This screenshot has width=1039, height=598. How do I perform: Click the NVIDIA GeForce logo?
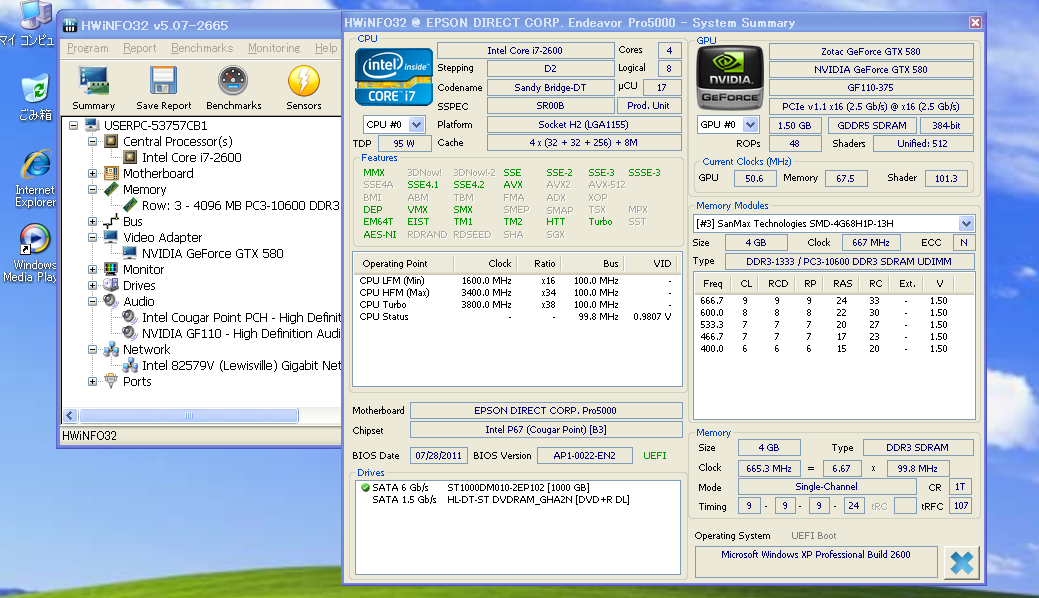pyautogui.click(x=730, y=78)
